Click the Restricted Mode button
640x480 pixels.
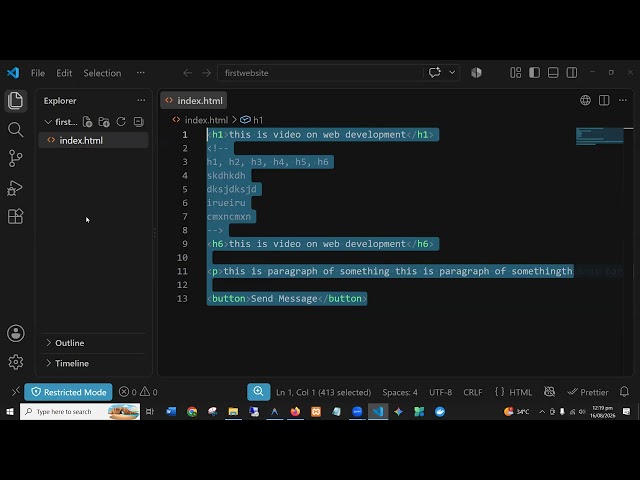[68, 392]
